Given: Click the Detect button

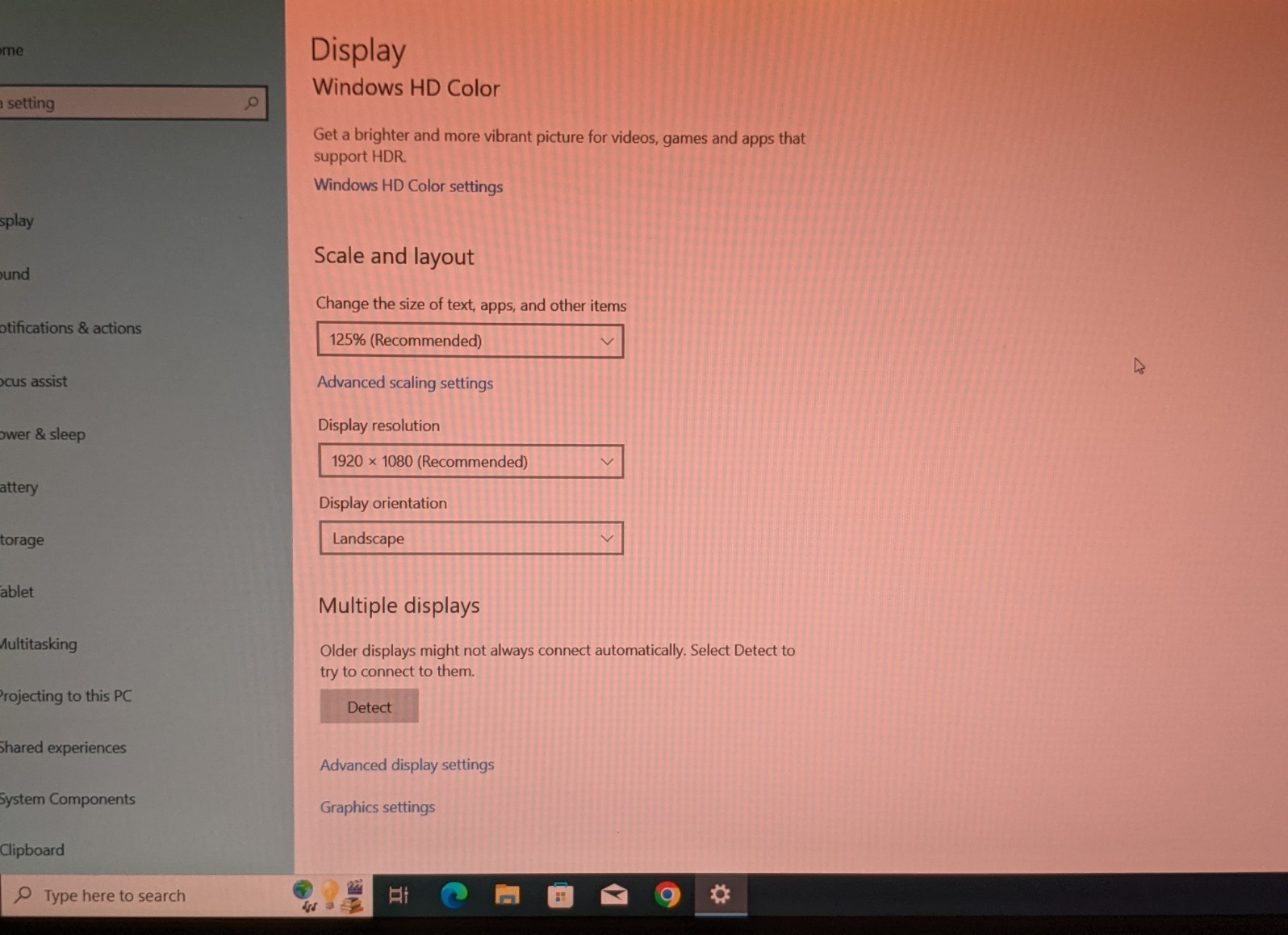Looking at the screenshot, I should pyautogui.click(x=369, y=706).
